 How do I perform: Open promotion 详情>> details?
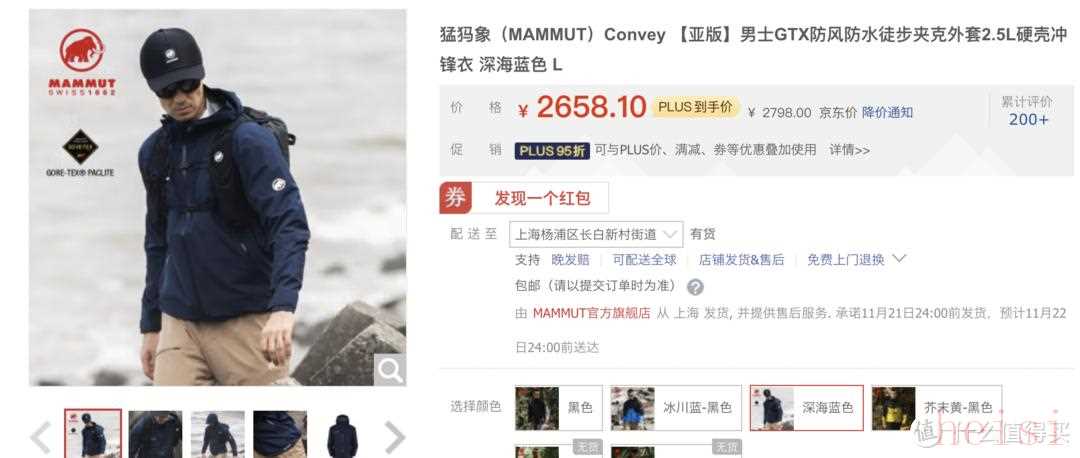click(x=849, y=150)
